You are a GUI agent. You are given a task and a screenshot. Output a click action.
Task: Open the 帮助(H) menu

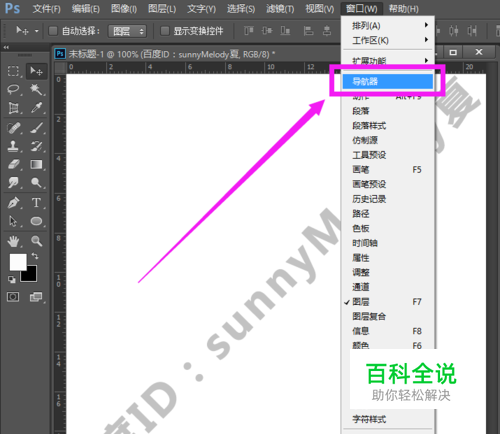point(404,9)
